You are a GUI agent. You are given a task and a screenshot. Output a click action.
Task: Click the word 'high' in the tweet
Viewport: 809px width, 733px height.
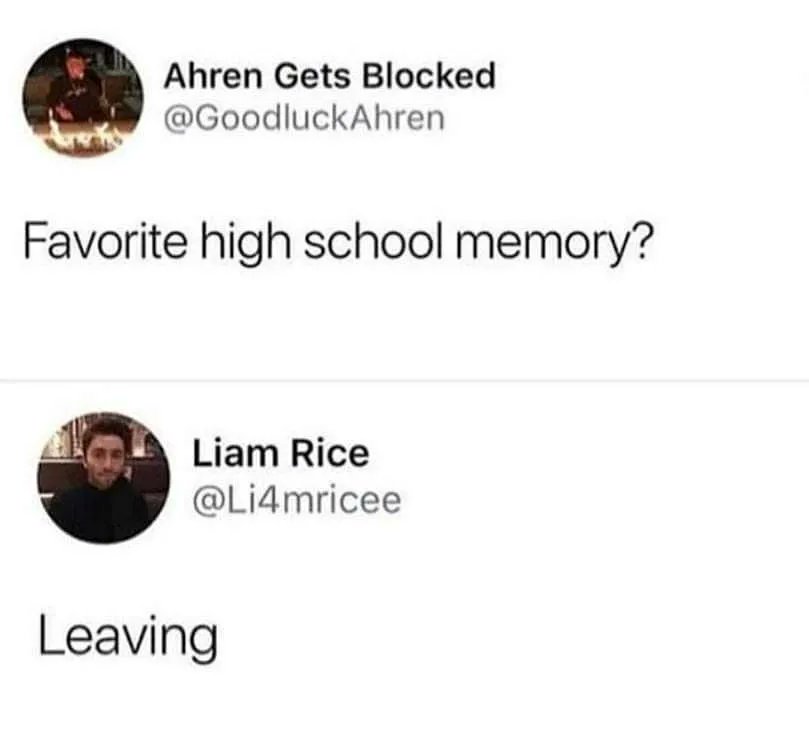coord(245,243)
